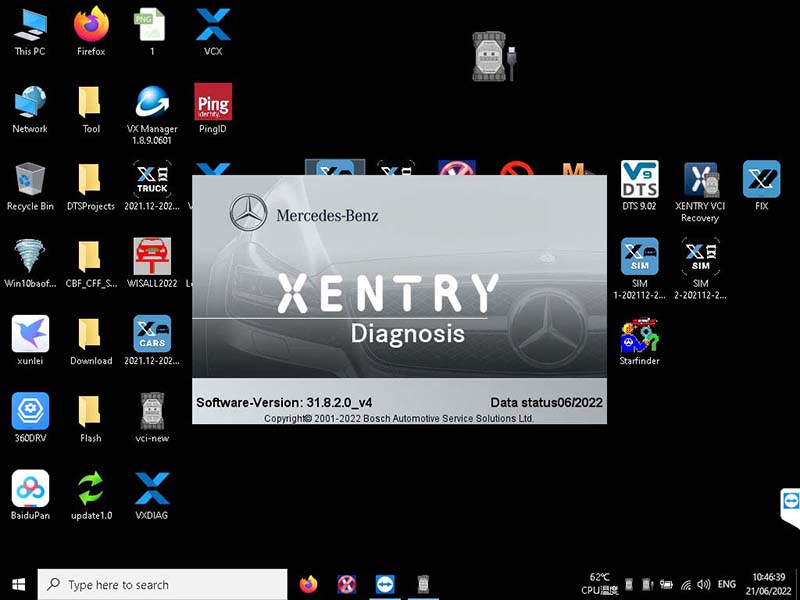Screen dimensions: 800x600
Task: Open the Xentry crossed-X taskbar icon
Action: (346, 584)
